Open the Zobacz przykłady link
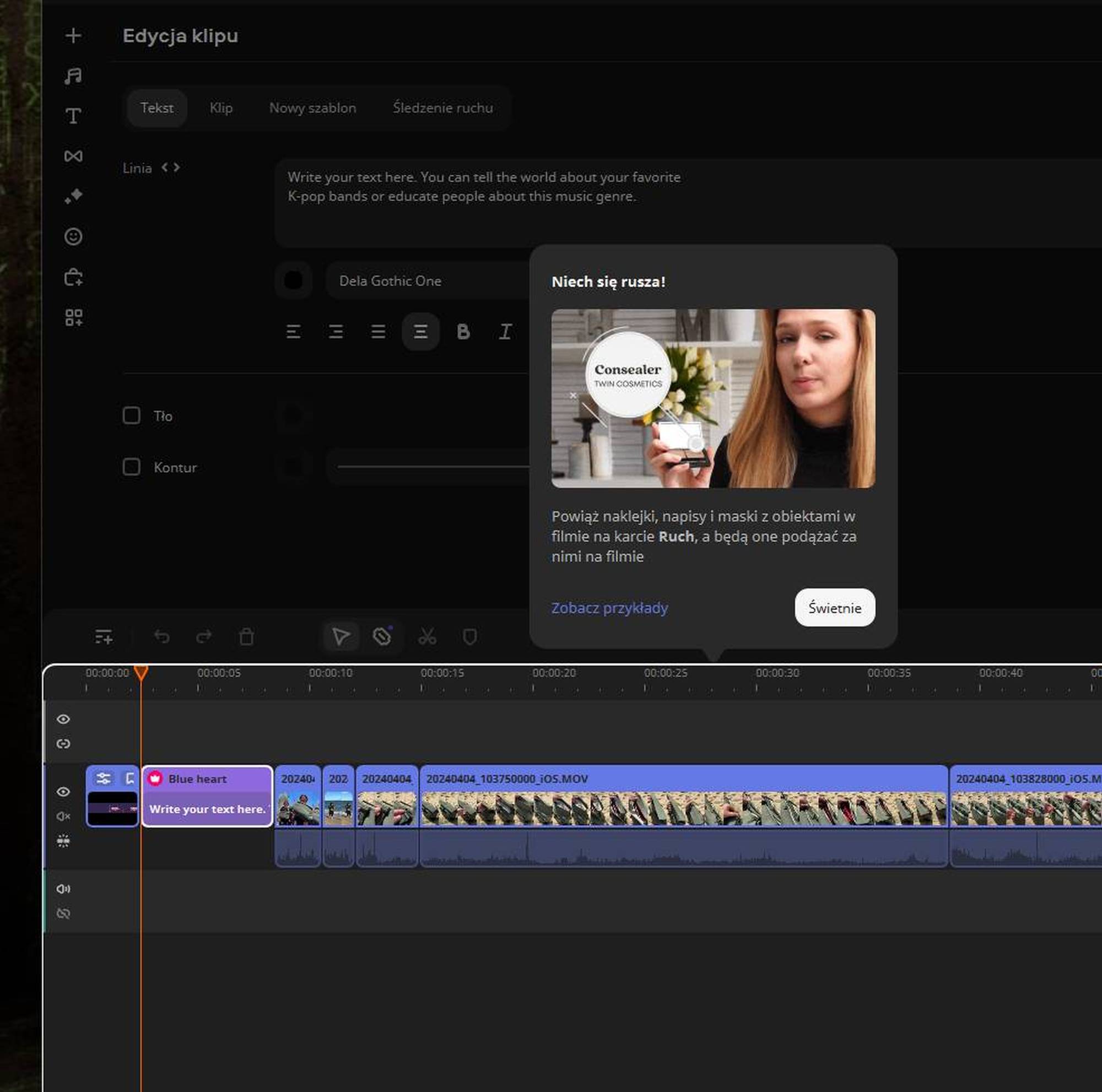The image size is (1102, 1092). (609, 608)
